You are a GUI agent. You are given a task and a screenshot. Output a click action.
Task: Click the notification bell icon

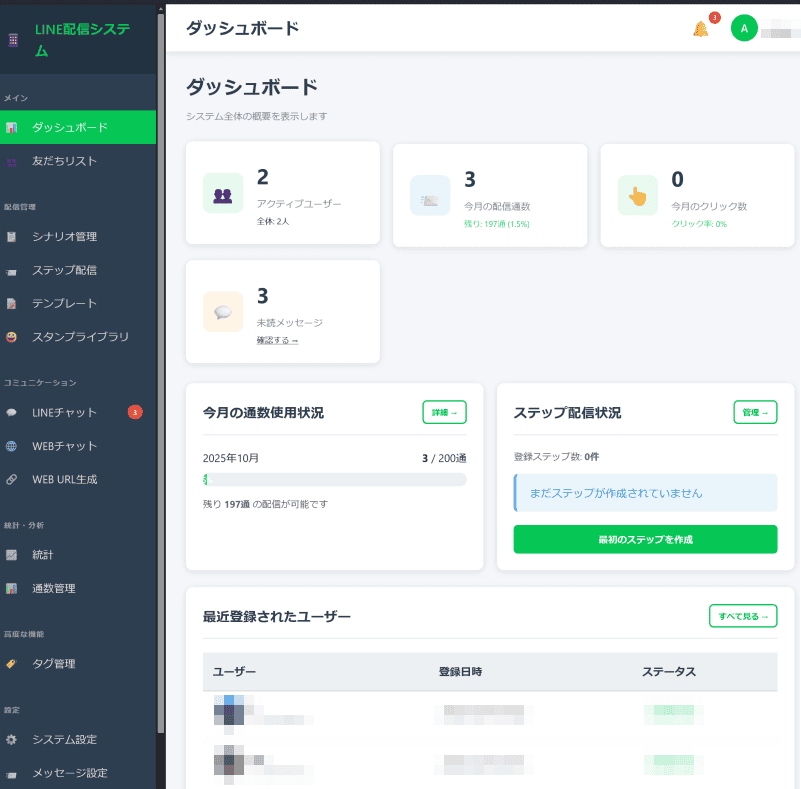[x=700, y=29]
